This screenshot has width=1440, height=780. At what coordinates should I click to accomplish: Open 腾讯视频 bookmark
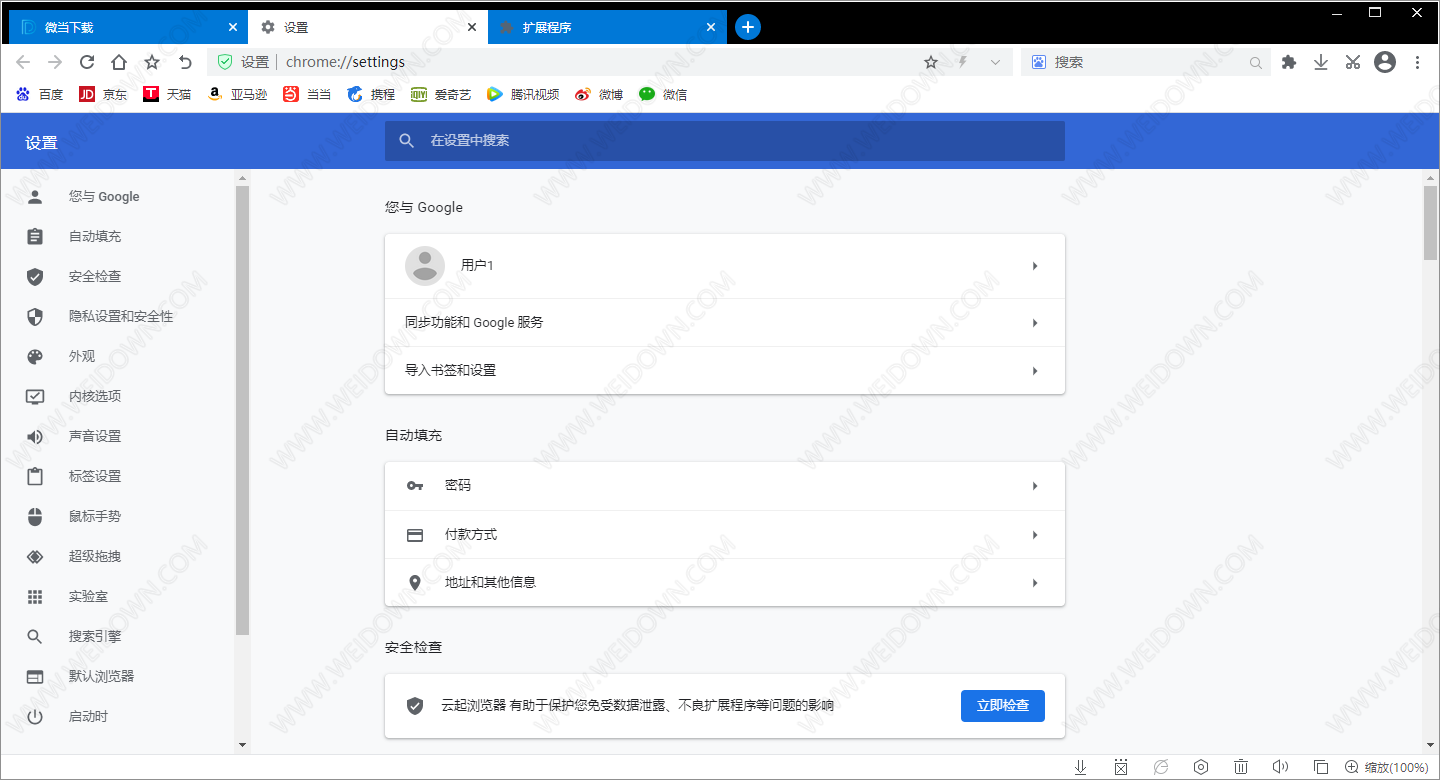click(x=523, y=94)
